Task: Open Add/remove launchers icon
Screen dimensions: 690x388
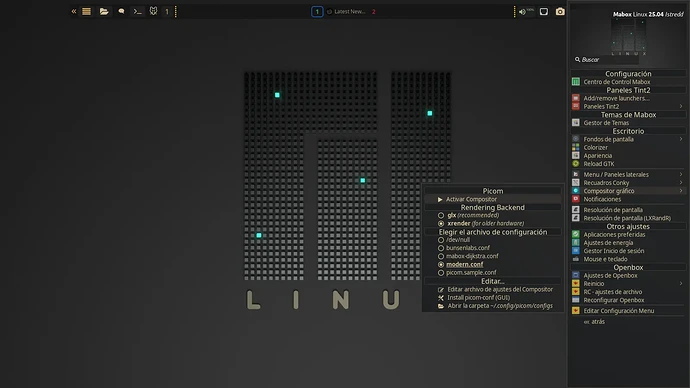Action: pyautogui.click(x=576, y=98)
